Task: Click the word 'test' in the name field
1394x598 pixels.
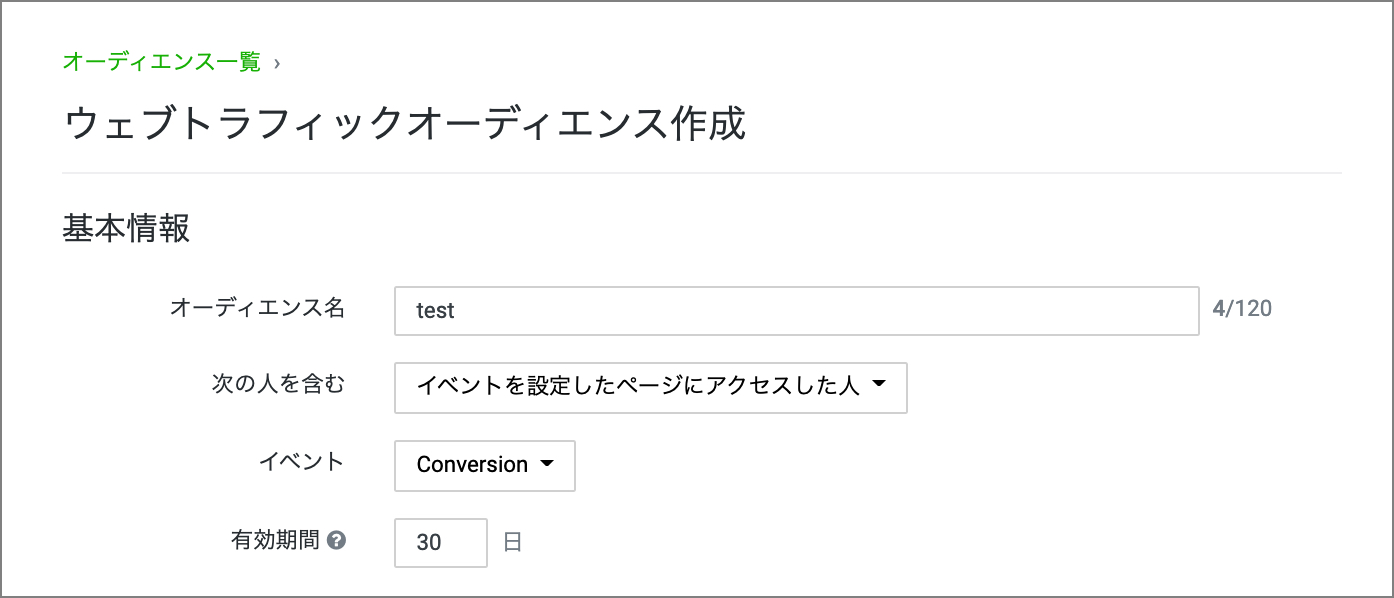Action: (436, 311)
